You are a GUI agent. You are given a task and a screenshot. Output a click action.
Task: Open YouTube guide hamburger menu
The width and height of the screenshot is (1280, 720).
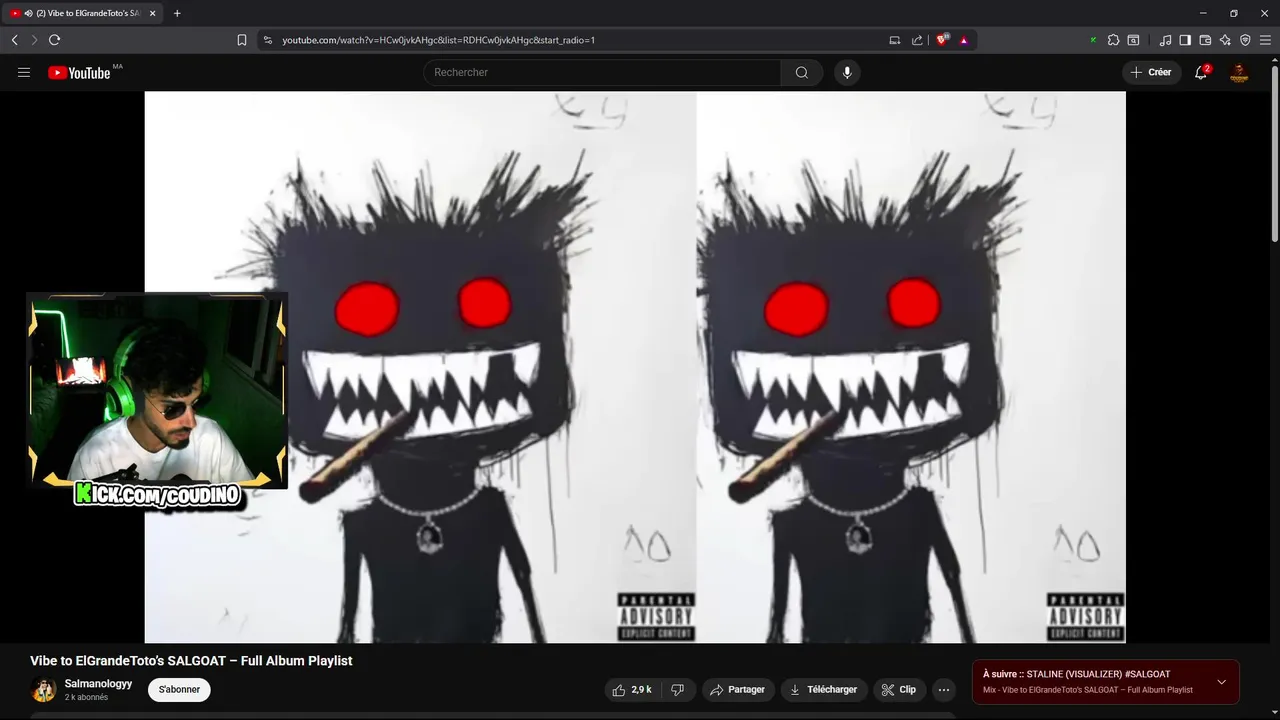click(24, 72)
